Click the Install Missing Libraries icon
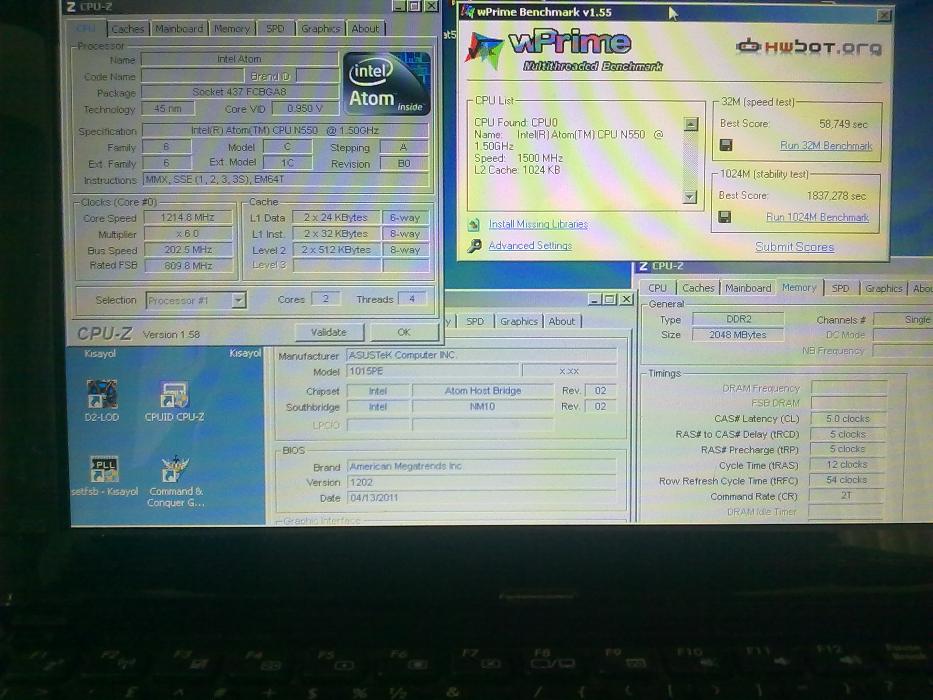933x700 pixels. coord(474,224)
